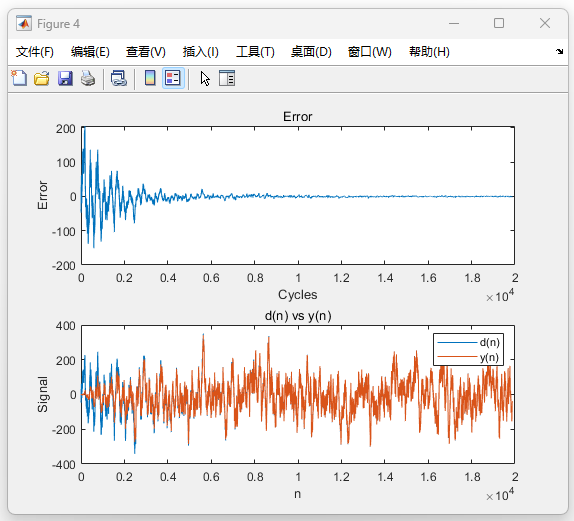Select the Edit Plot arrow tool

point(205,78)
